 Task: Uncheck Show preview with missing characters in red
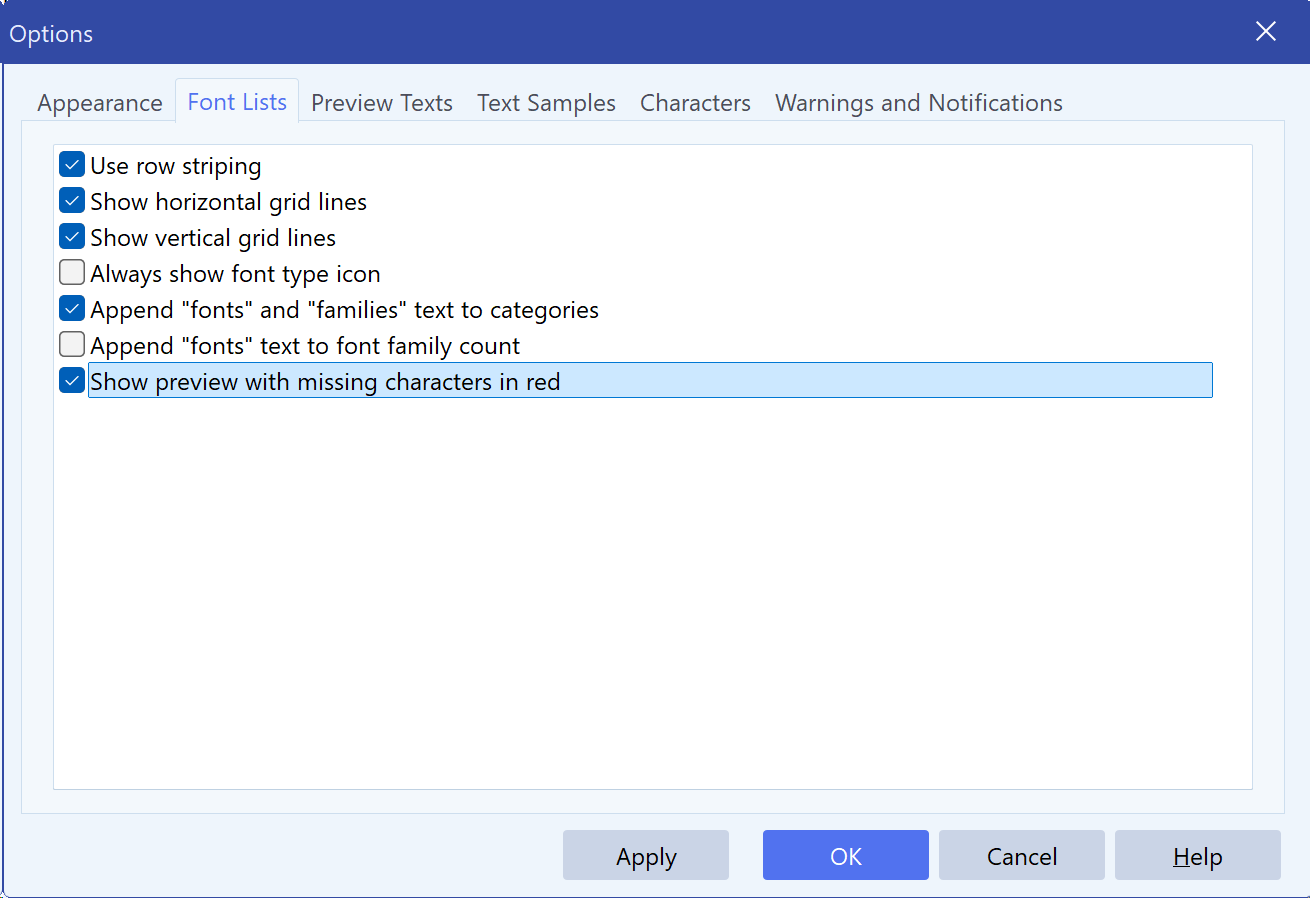tap(72, 381)
